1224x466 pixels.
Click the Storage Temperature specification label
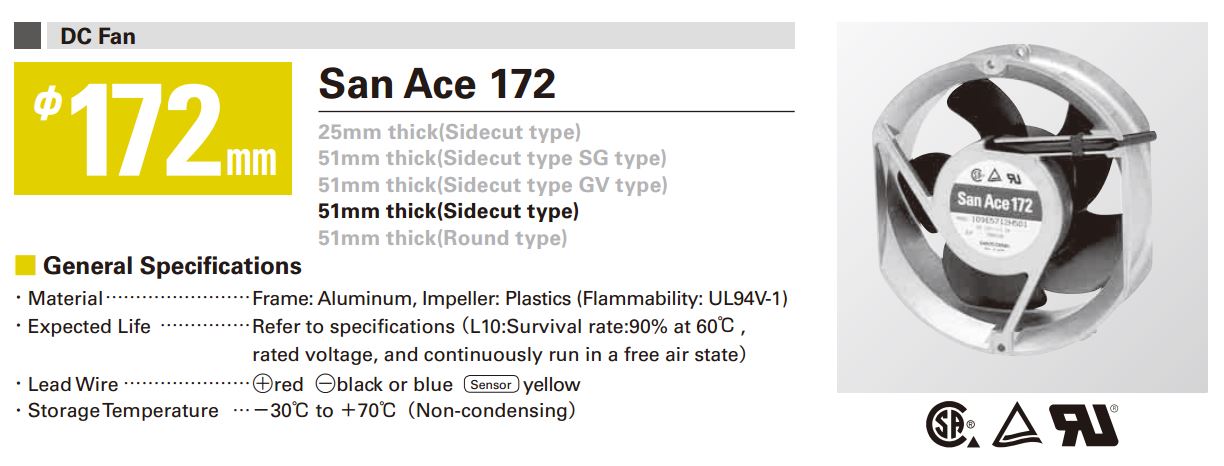[x=123, y=411]
